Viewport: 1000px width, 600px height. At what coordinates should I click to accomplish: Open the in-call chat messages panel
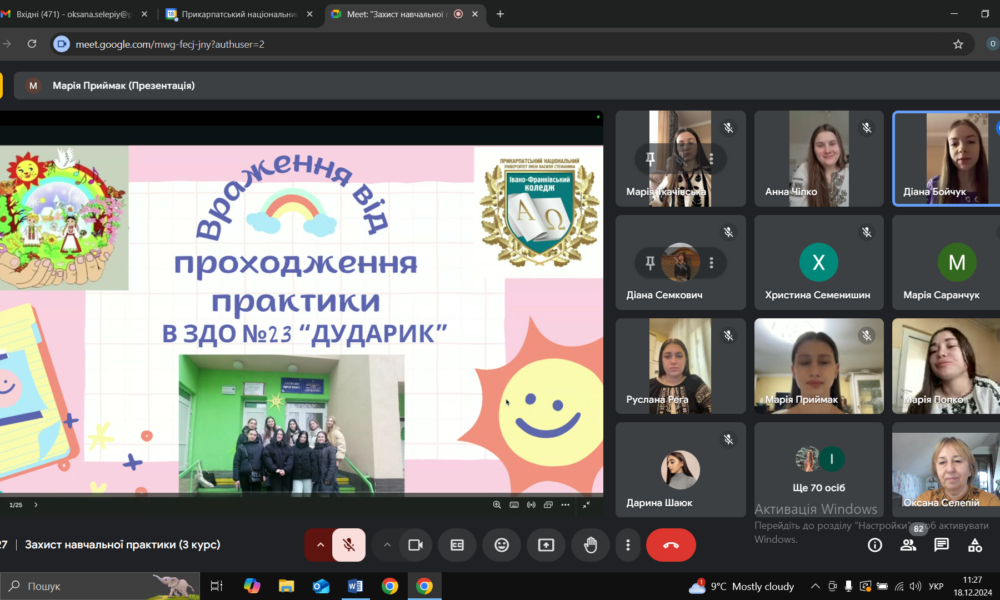[941, 545]
